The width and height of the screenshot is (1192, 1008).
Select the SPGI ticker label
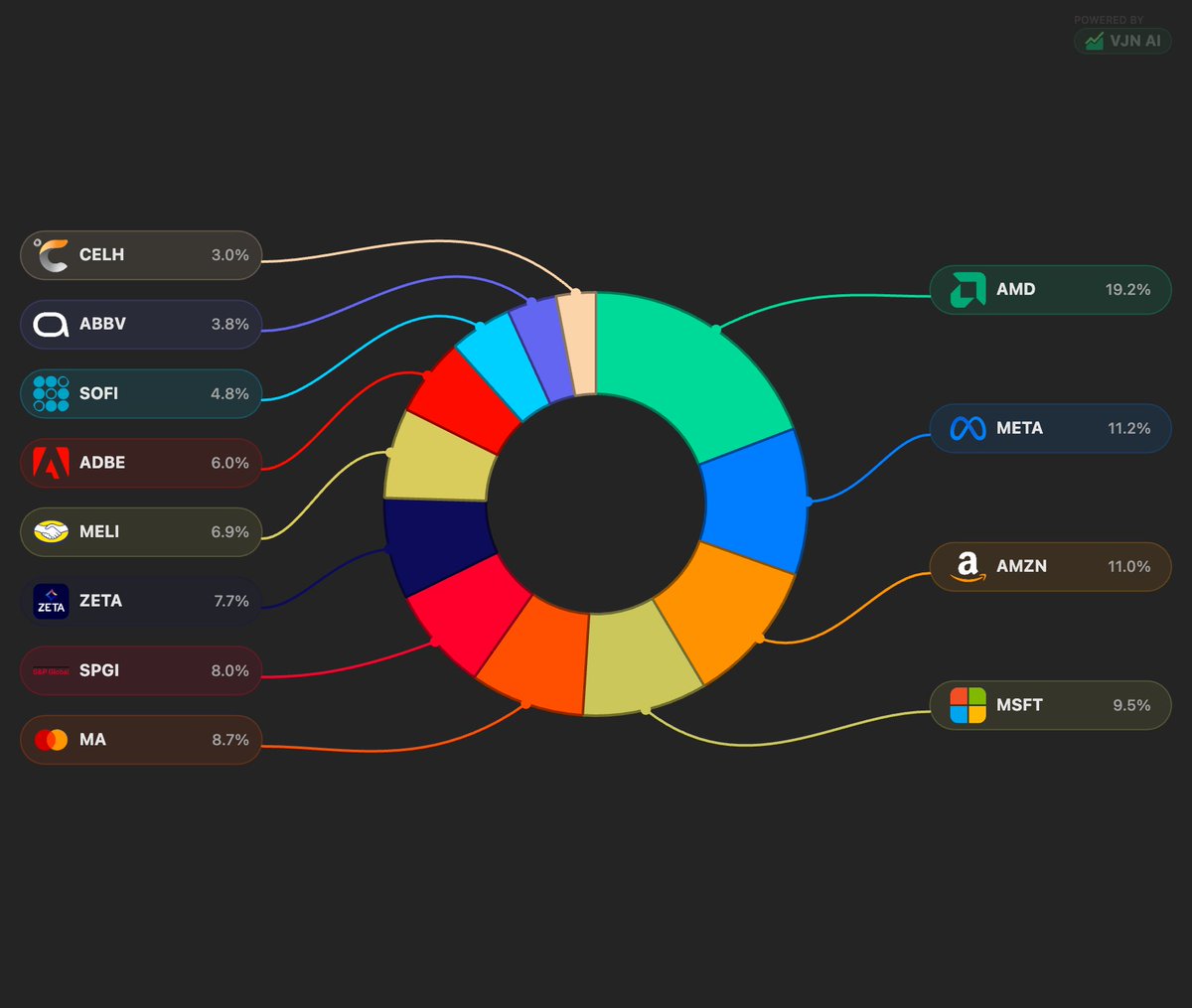click(99, 670)
